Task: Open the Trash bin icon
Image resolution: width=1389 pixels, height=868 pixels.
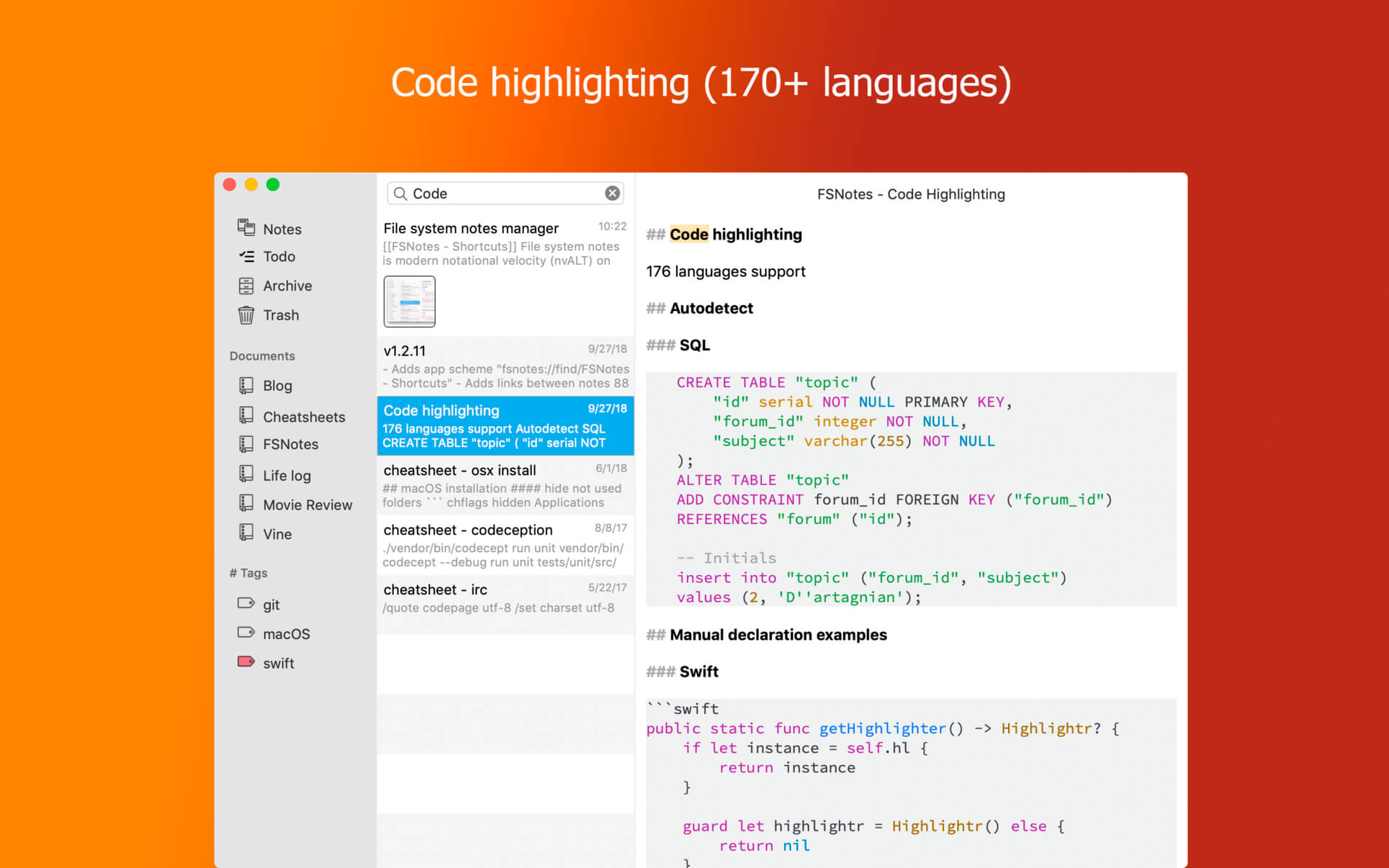Action: (246, 315)
